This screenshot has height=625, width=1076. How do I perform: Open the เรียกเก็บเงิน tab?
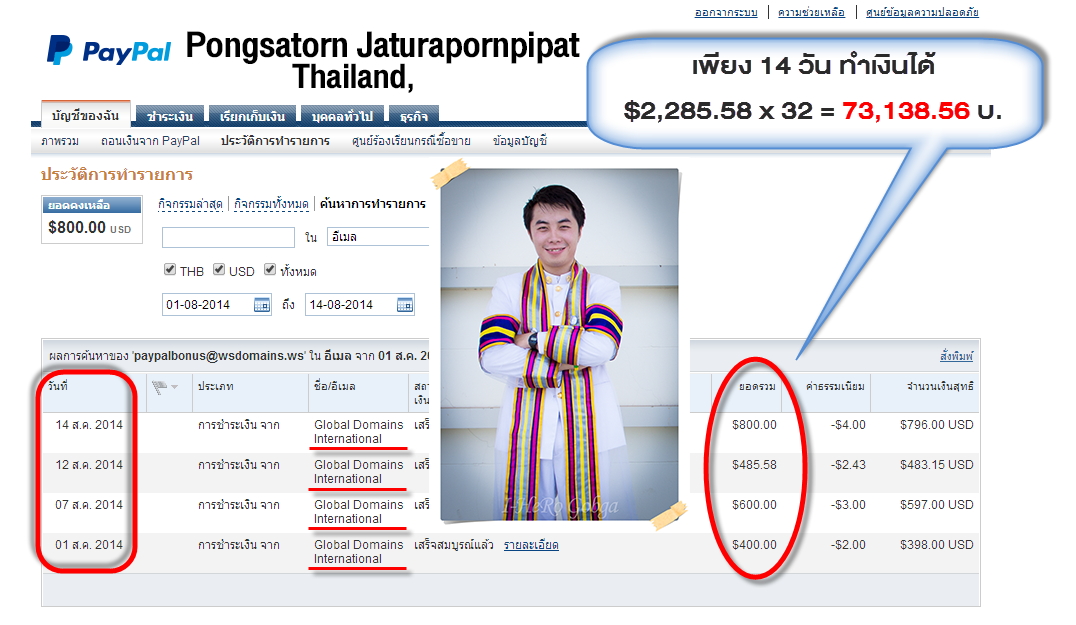[x=253, y=117]
